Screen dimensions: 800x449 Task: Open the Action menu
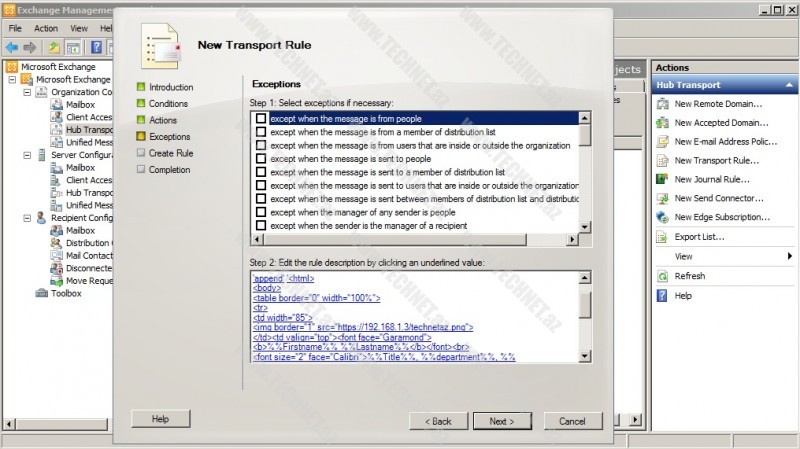pyautogui.click(x=46, y=29)
